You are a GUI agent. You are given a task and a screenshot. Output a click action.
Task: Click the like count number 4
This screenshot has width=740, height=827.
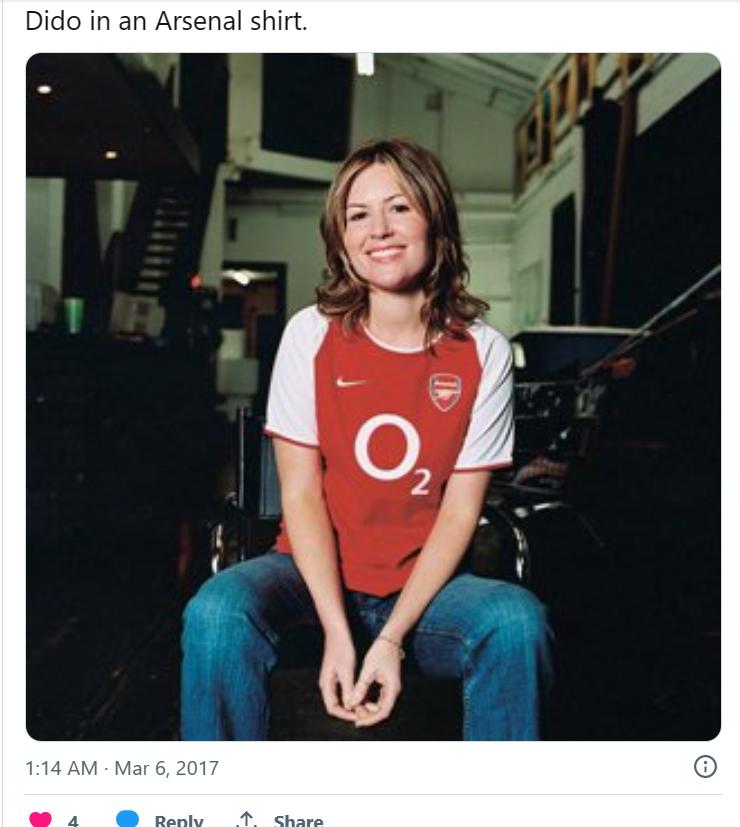click(73, 821)
